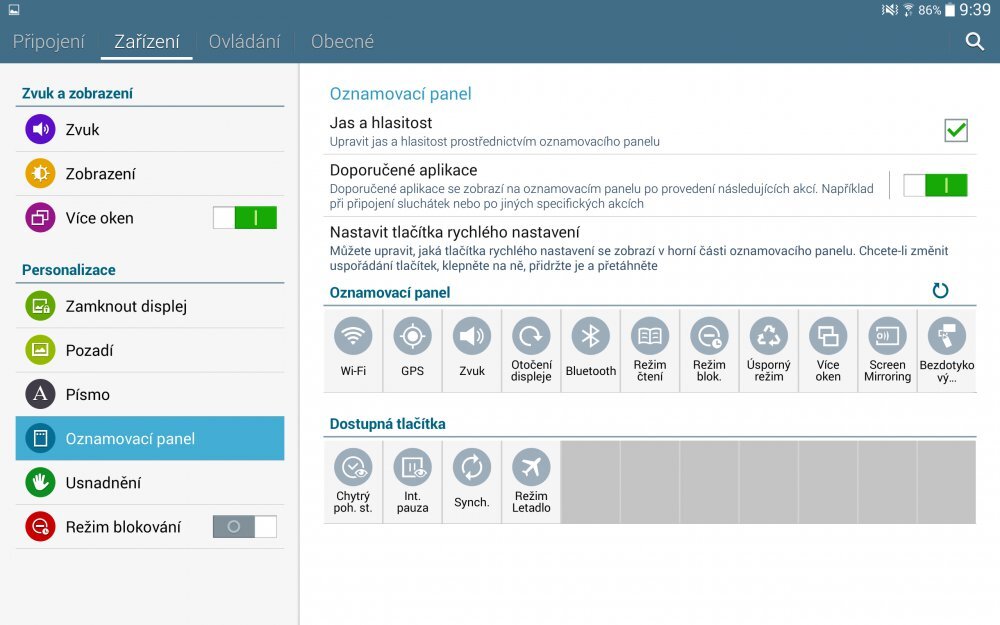The width and height of the screenshot is (1000, 625).
Task: Uncheck the Jas a hlasitost checkbox
Action: tap(956, 130)
